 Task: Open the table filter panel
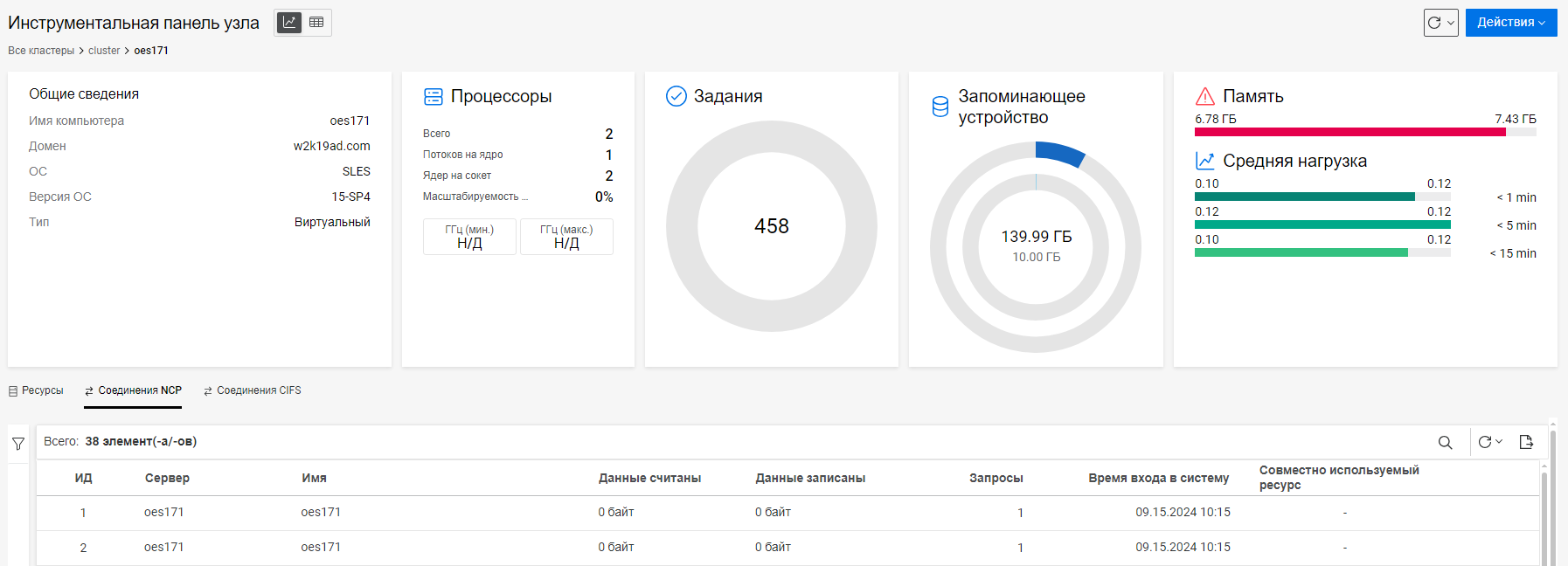point(18,444)
